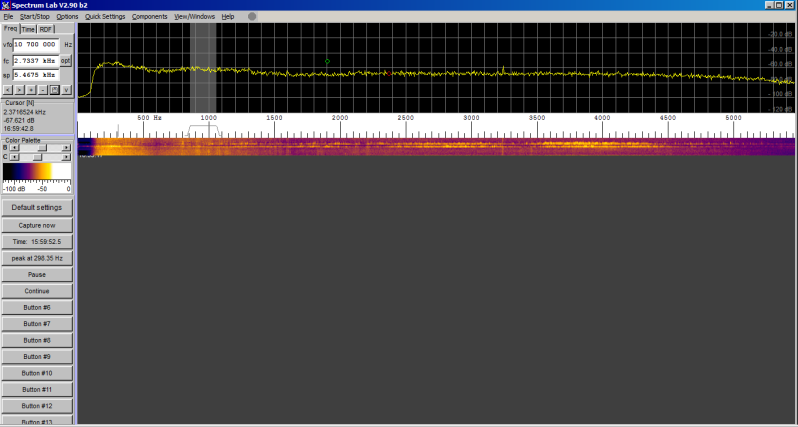Click right arrow of contrast C slider
798x427 pixels.
click(x=66, y=157)
